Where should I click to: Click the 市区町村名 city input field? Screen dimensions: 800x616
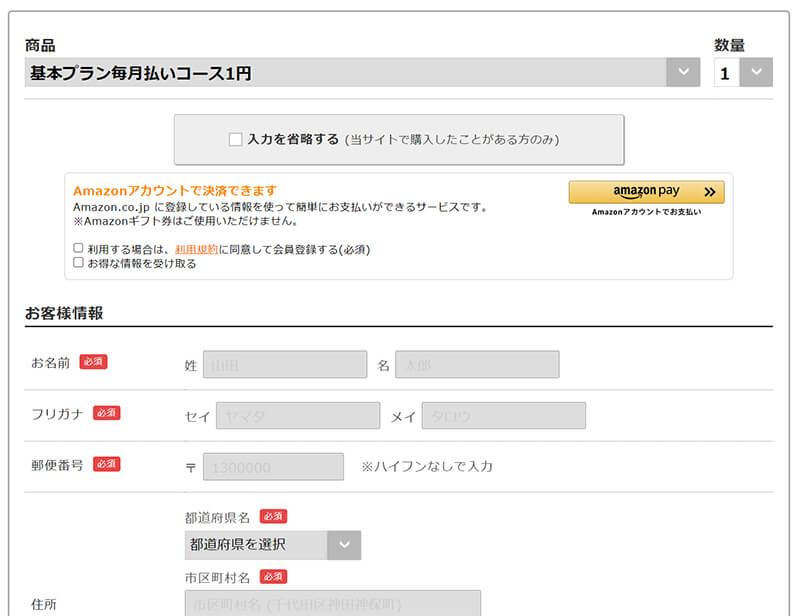pyautogui.click(x=333, y=604)
